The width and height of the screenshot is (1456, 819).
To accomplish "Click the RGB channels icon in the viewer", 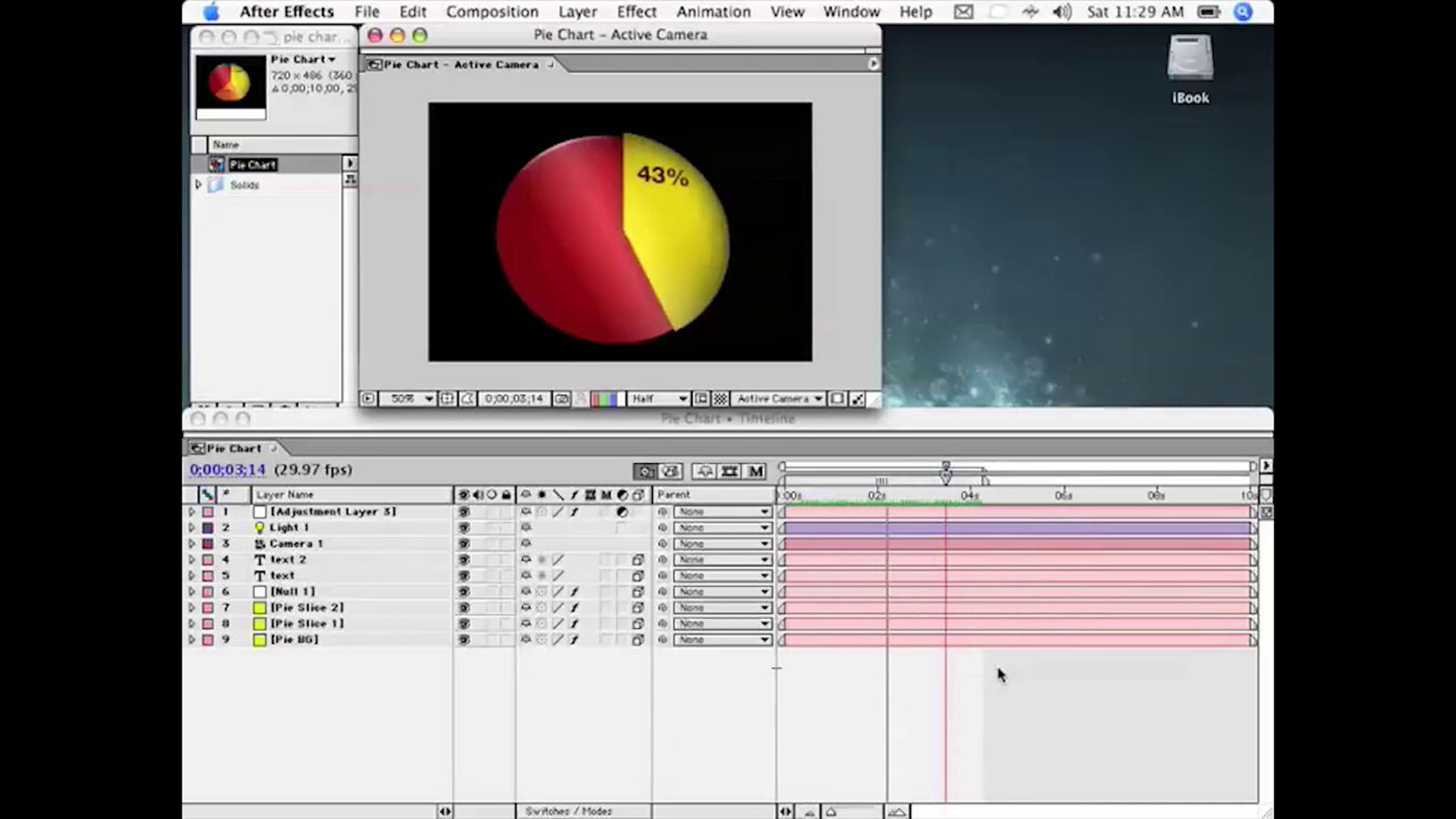I will [604, 399].
